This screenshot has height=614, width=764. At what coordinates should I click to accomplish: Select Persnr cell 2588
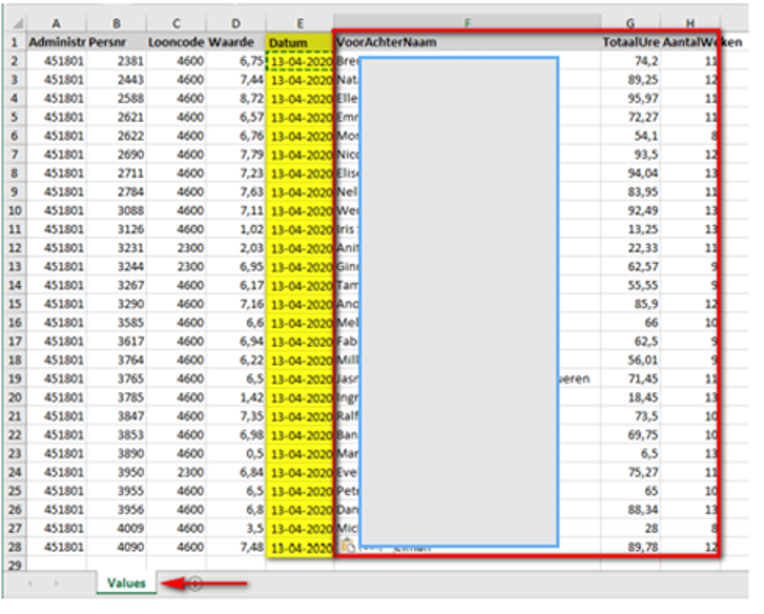point(117,98)
